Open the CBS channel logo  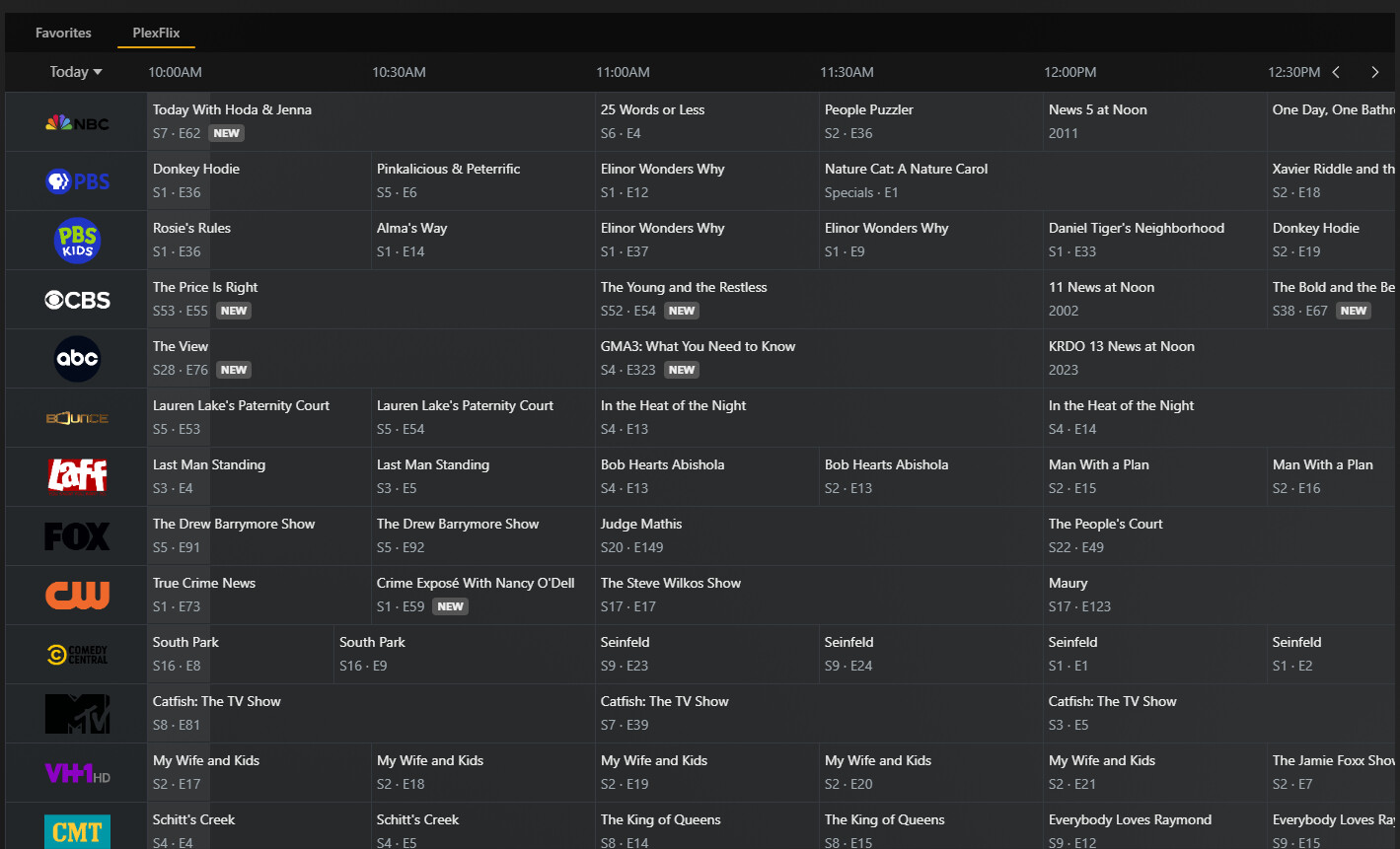point(77,300)
